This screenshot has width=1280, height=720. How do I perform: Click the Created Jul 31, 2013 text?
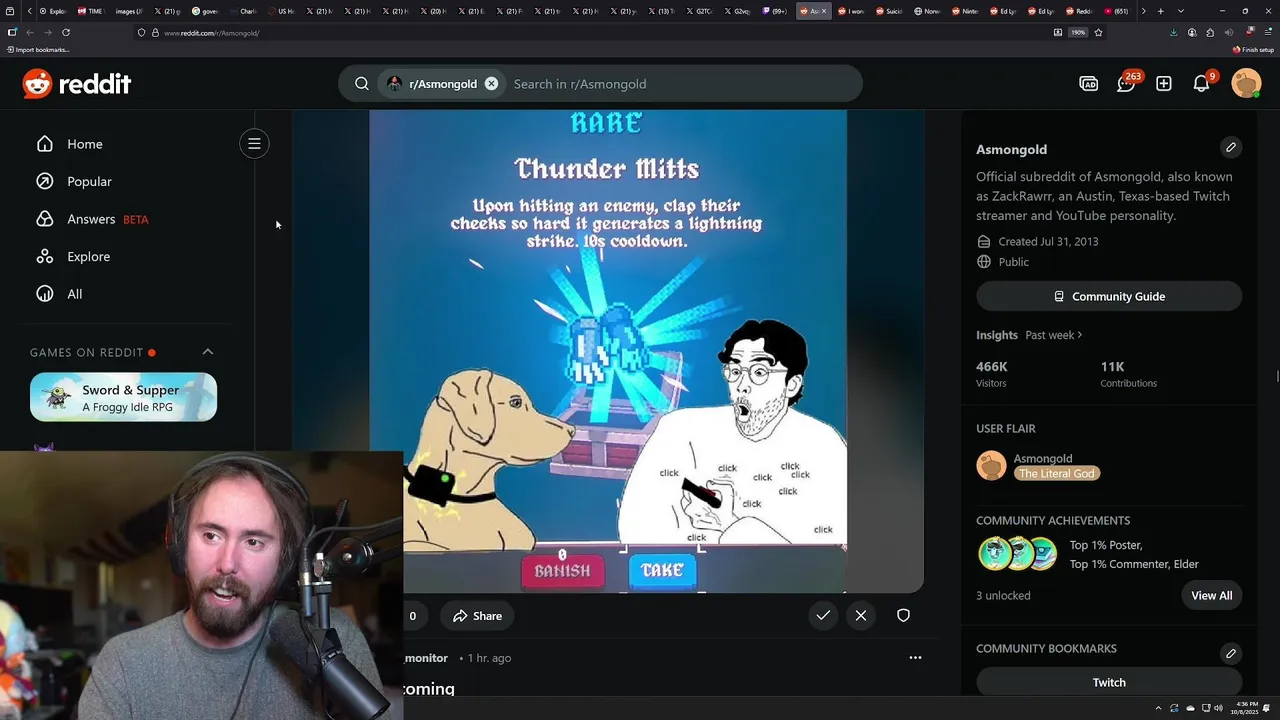tap(1048, 241)
